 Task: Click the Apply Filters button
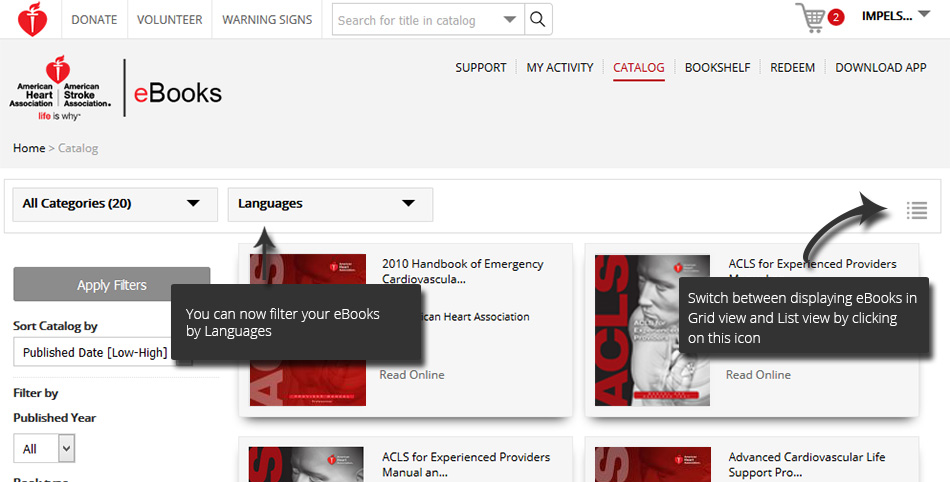(111, 285)
